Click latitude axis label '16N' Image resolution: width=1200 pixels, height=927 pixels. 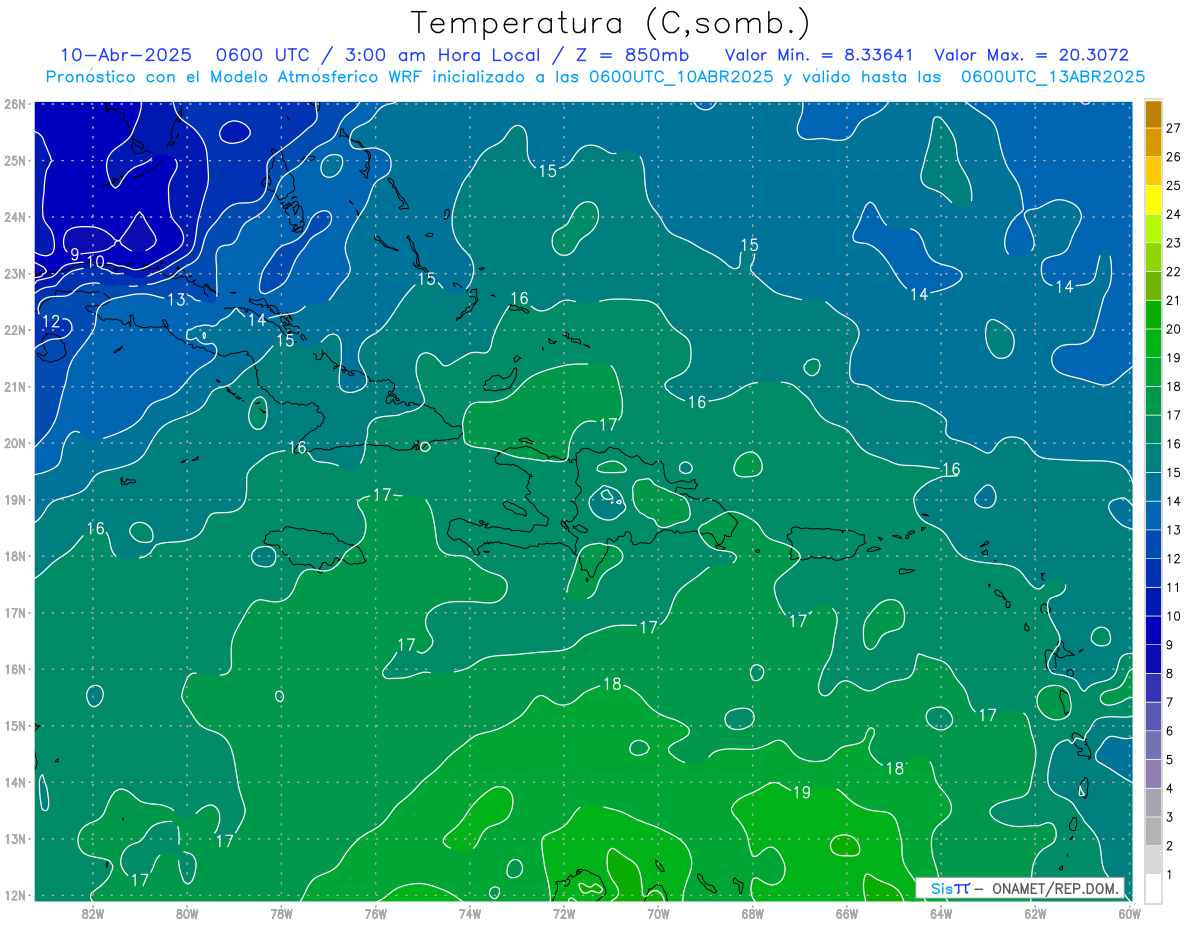14,669
